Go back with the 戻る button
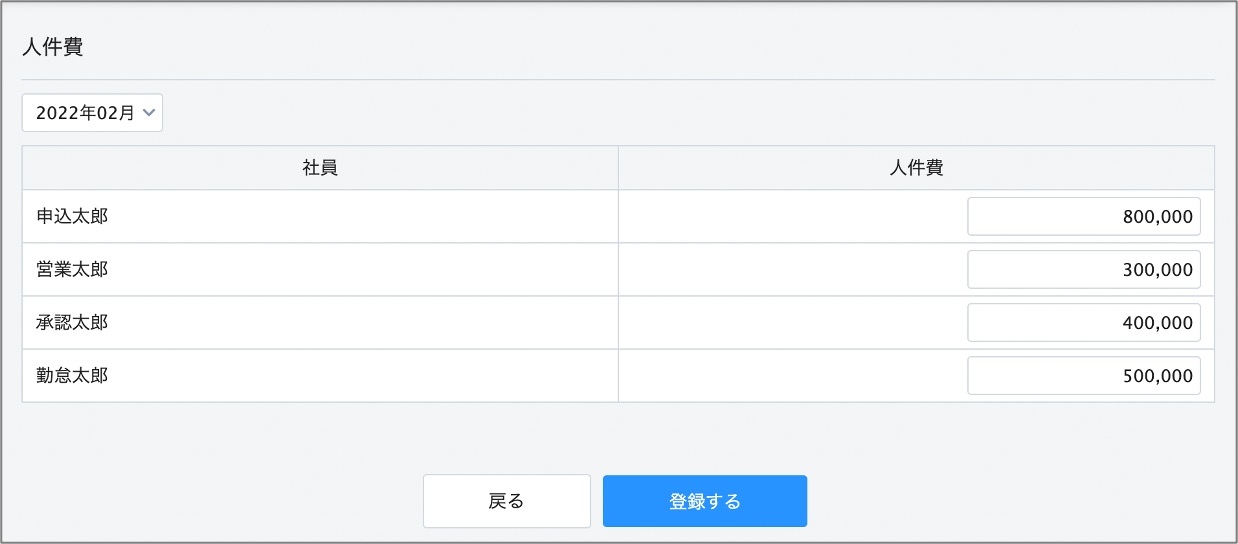Image resolution: width=1238 pixels, height=544 pixels. [507, 501]
